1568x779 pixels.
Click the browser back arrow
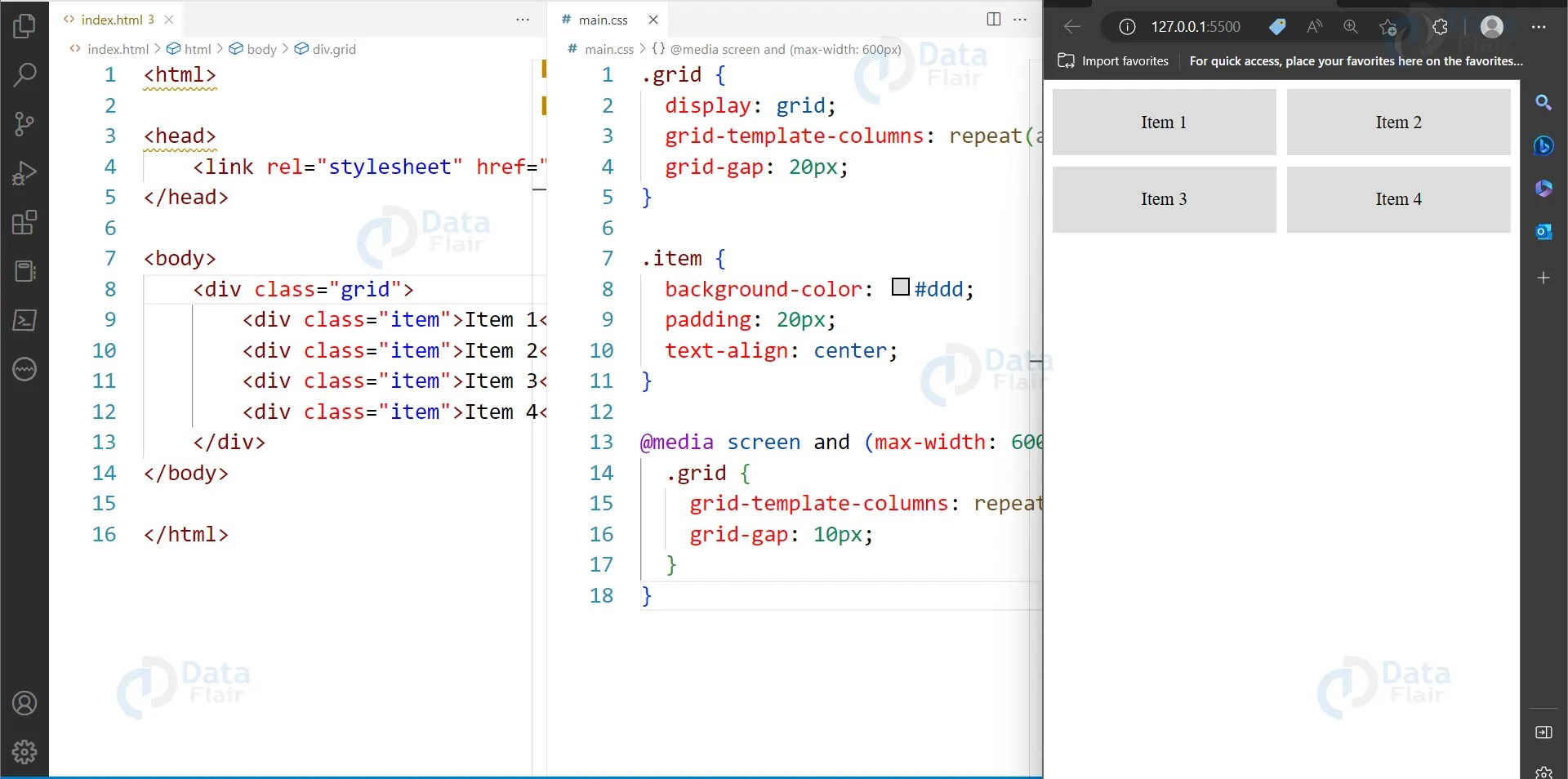[1072, 27]
